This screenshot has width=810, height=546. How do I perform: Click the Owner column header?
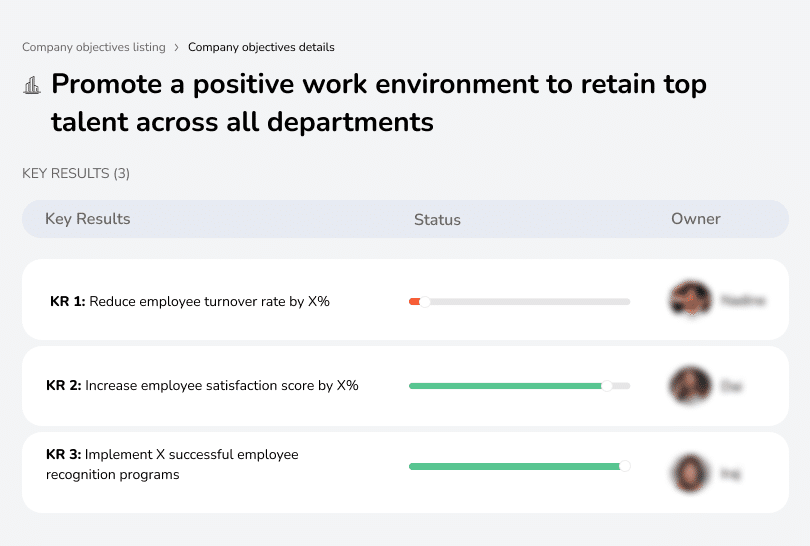tap(695, 219)
